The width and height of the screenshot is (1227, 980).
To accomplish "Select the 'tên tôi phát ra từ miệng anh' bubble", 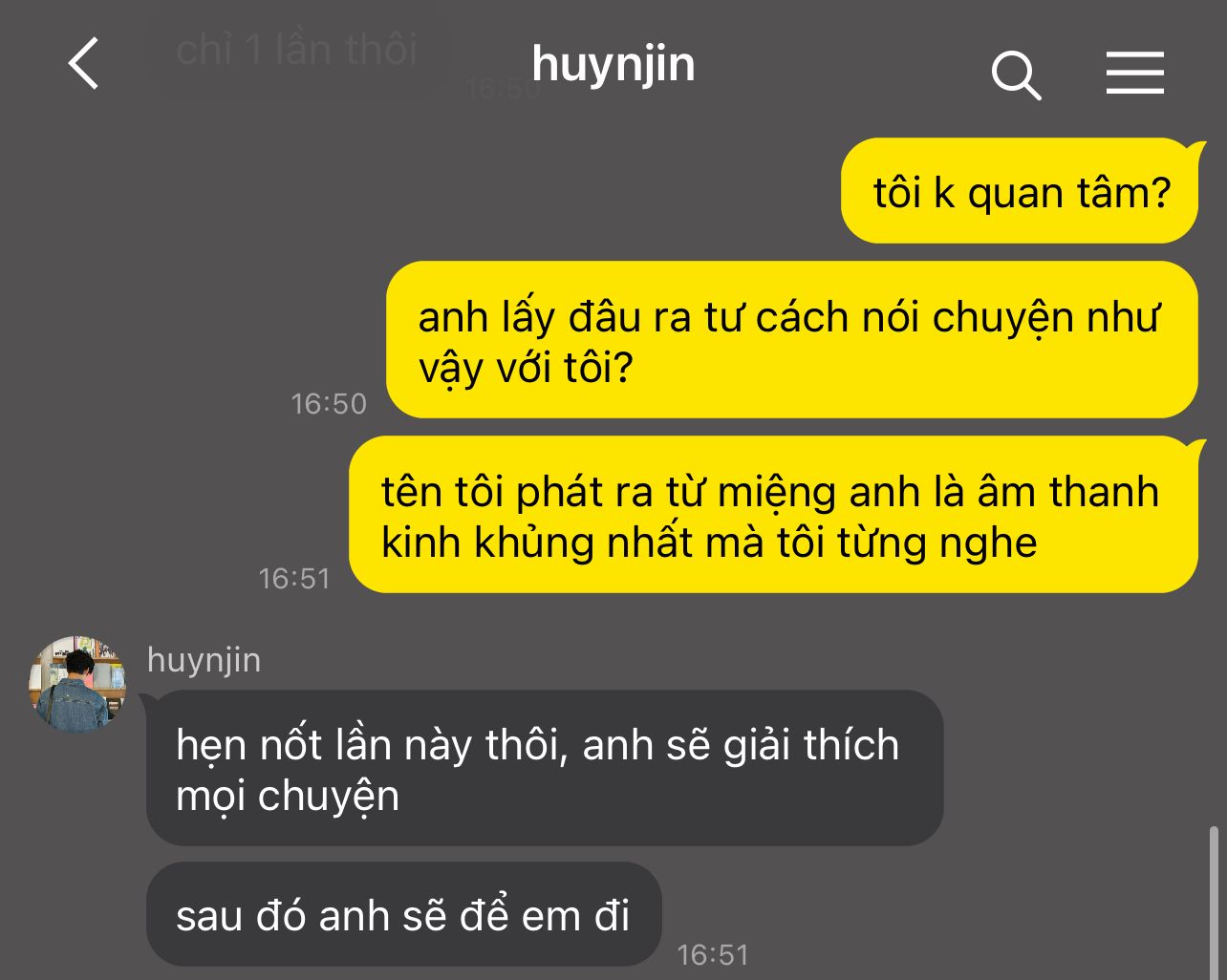I will point(773,515).
